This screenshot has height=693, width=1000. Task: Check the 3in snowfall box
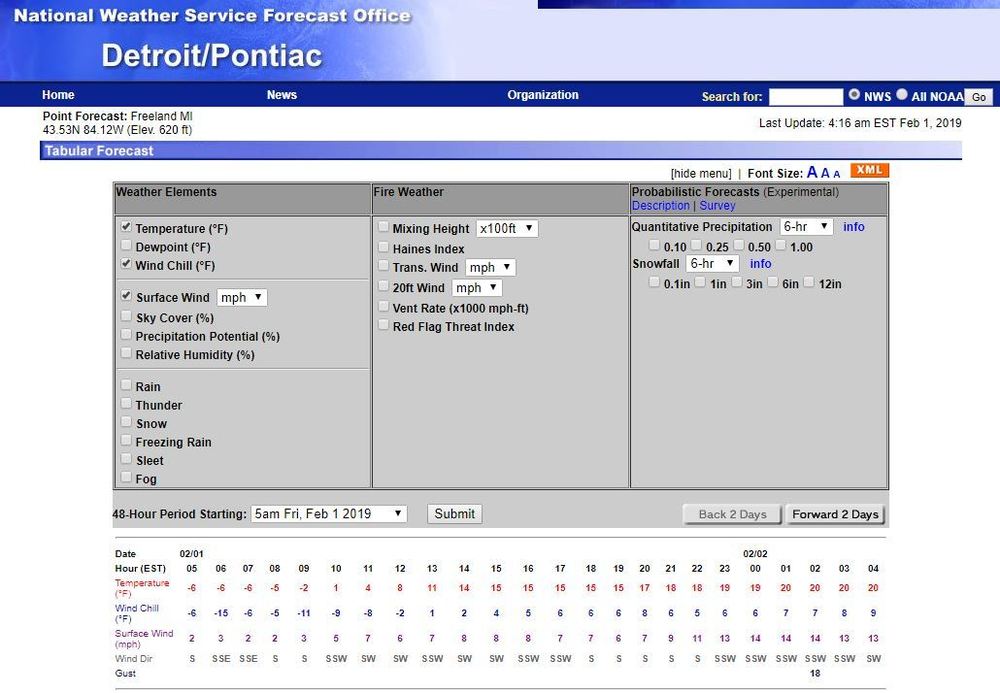(737, 282)
